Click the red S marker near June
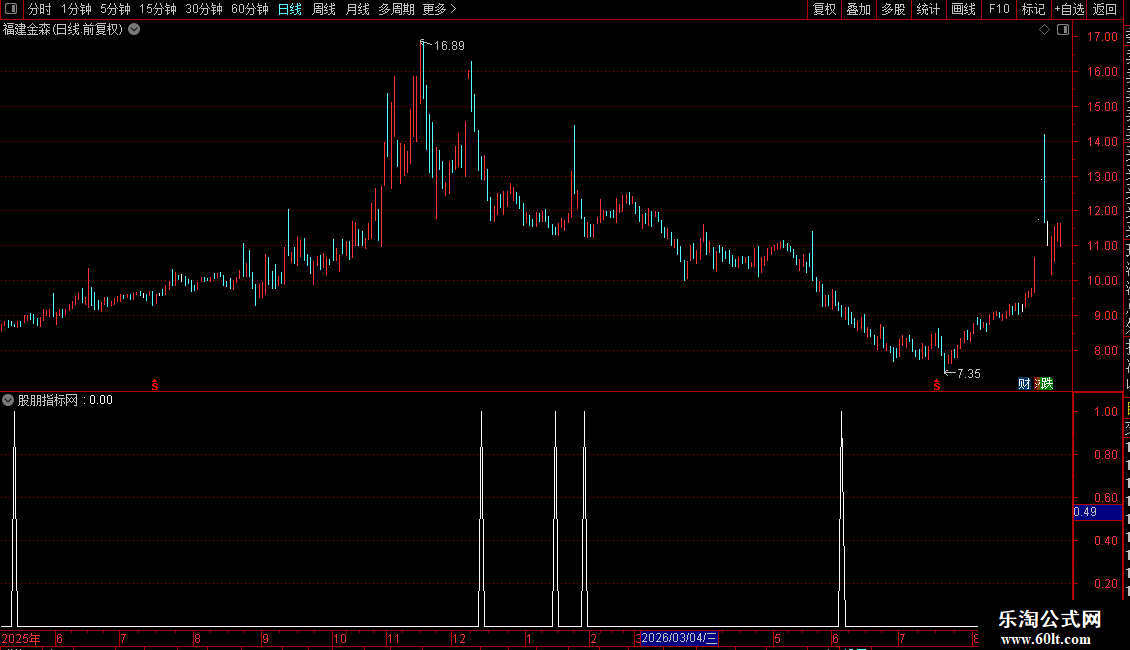The height and width of the screenshot is (650, 1130). [155, 386]
